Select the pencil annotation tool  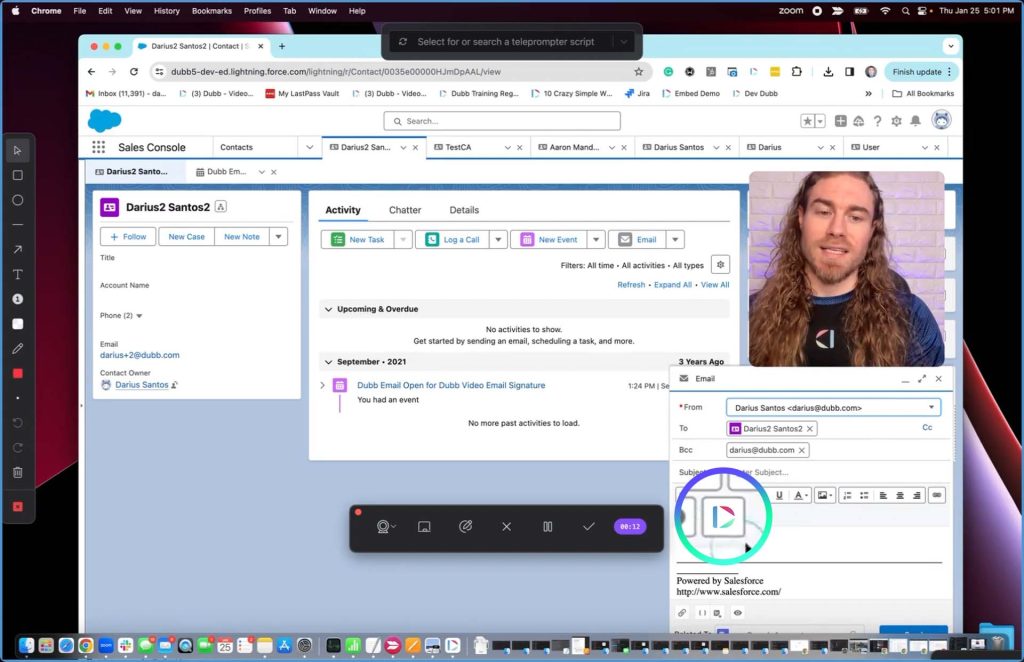[18, 349]
